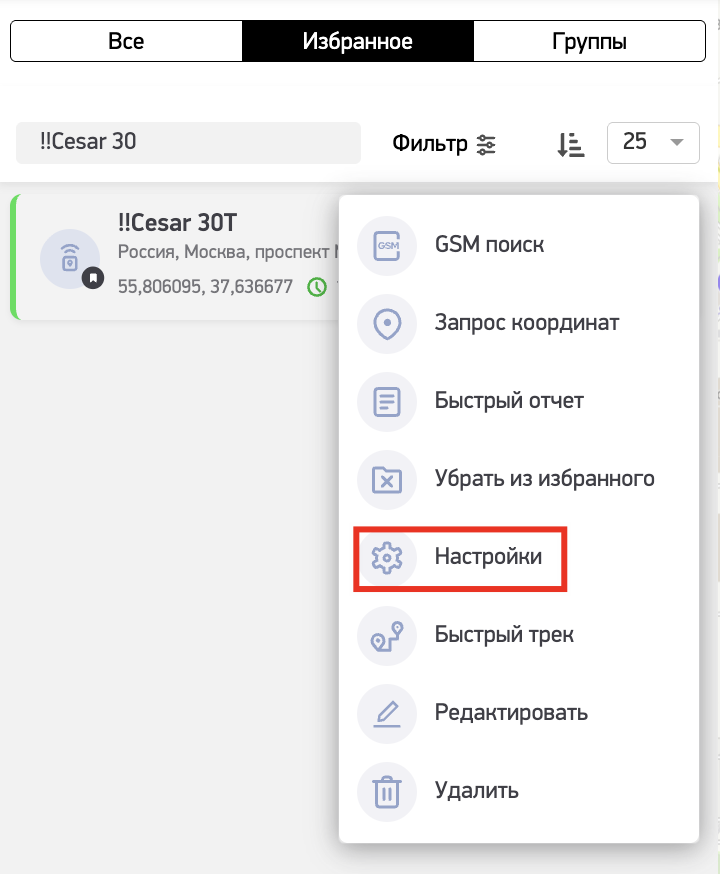The width and height of the screenshot is (720, 874).
Task: Click the GSM search icon
Action: (386, 245)
